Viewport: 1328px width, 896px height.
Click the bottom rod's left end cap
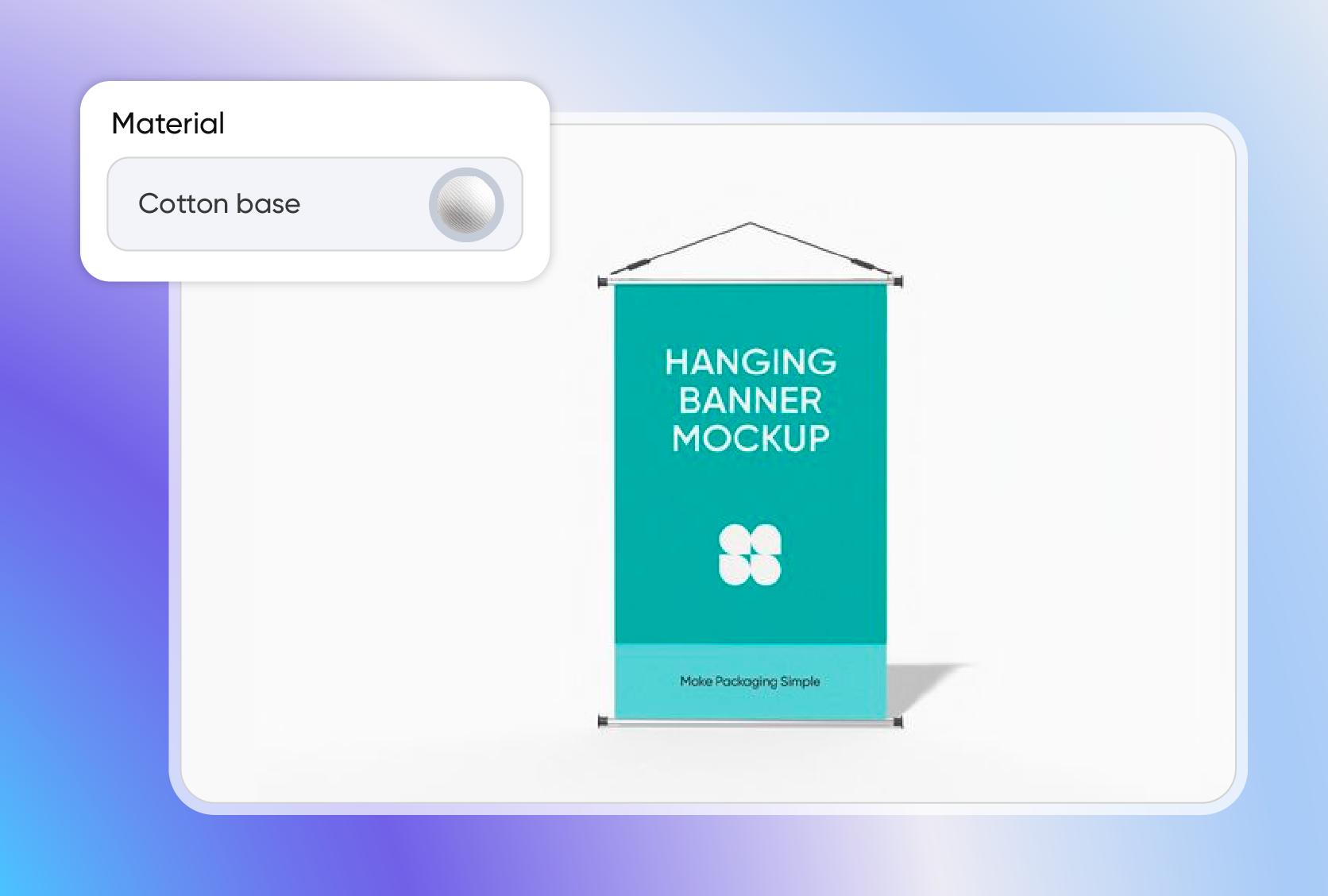[x=603, y=721]
